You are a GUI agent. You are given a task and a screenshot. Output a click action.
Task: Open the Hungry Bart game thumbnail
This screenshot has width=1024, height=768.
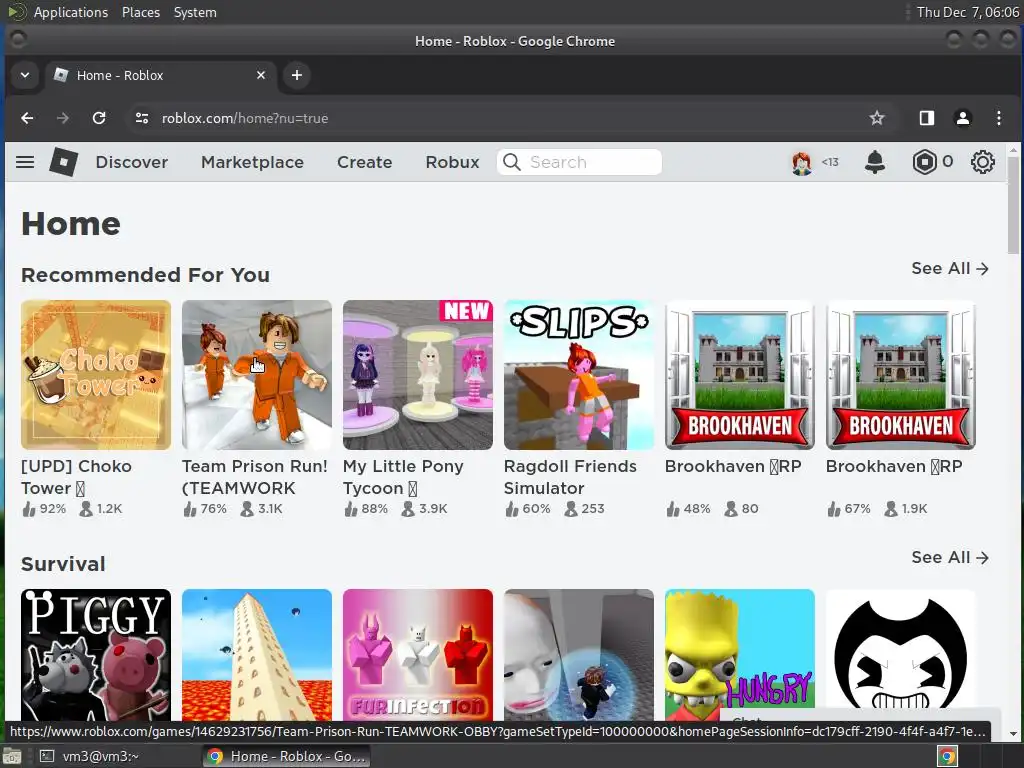click(740, 655)
